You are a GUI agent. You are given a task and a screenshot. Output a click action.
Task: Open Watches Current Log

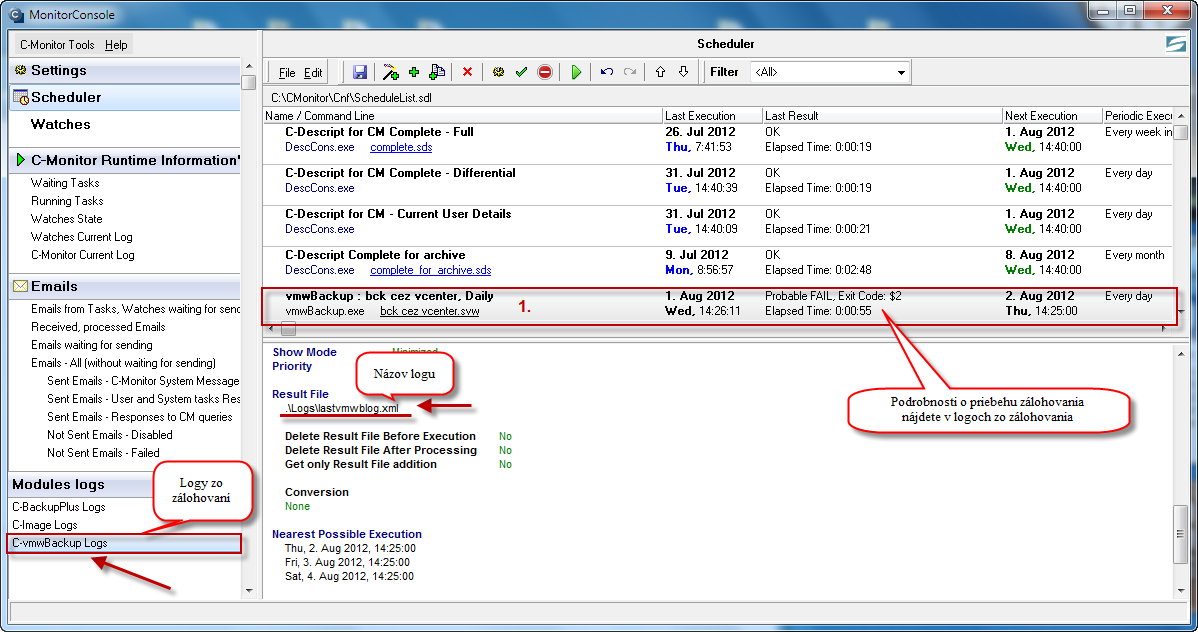coord(82,237)
